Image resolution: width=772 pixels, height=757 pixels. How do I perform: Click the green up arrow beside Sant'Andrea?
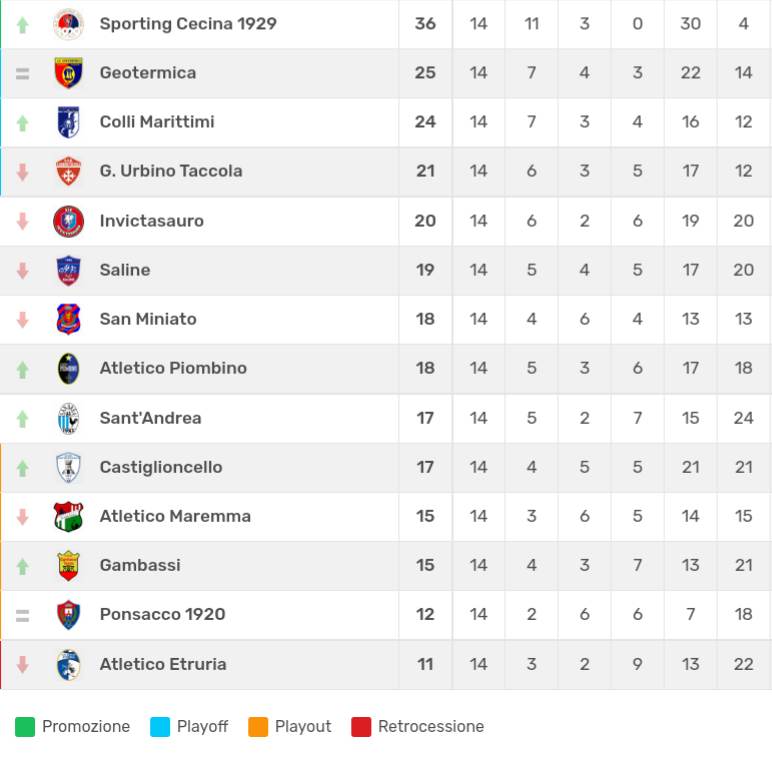coord(23,419)
